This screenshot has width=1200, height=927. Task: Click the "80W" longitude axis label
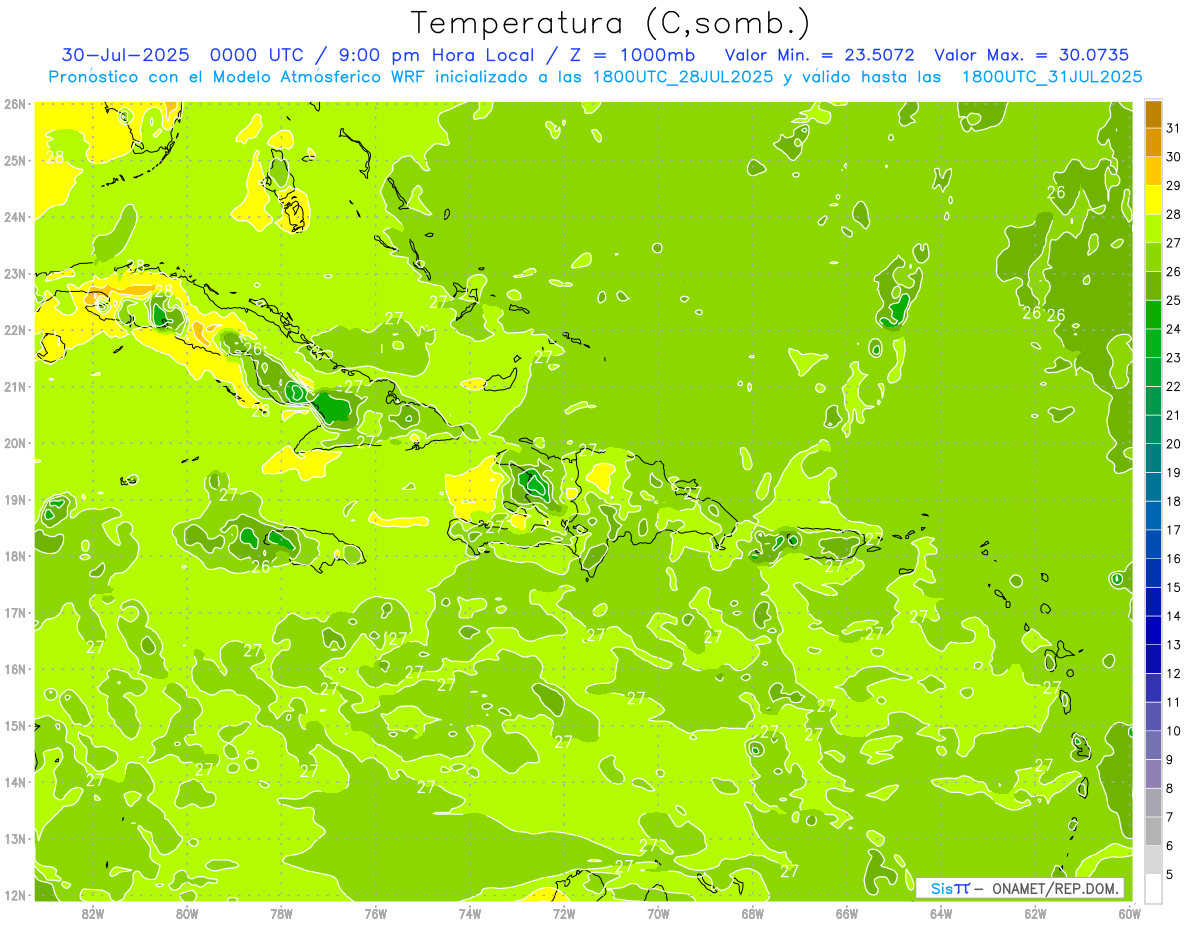[186, 913]
